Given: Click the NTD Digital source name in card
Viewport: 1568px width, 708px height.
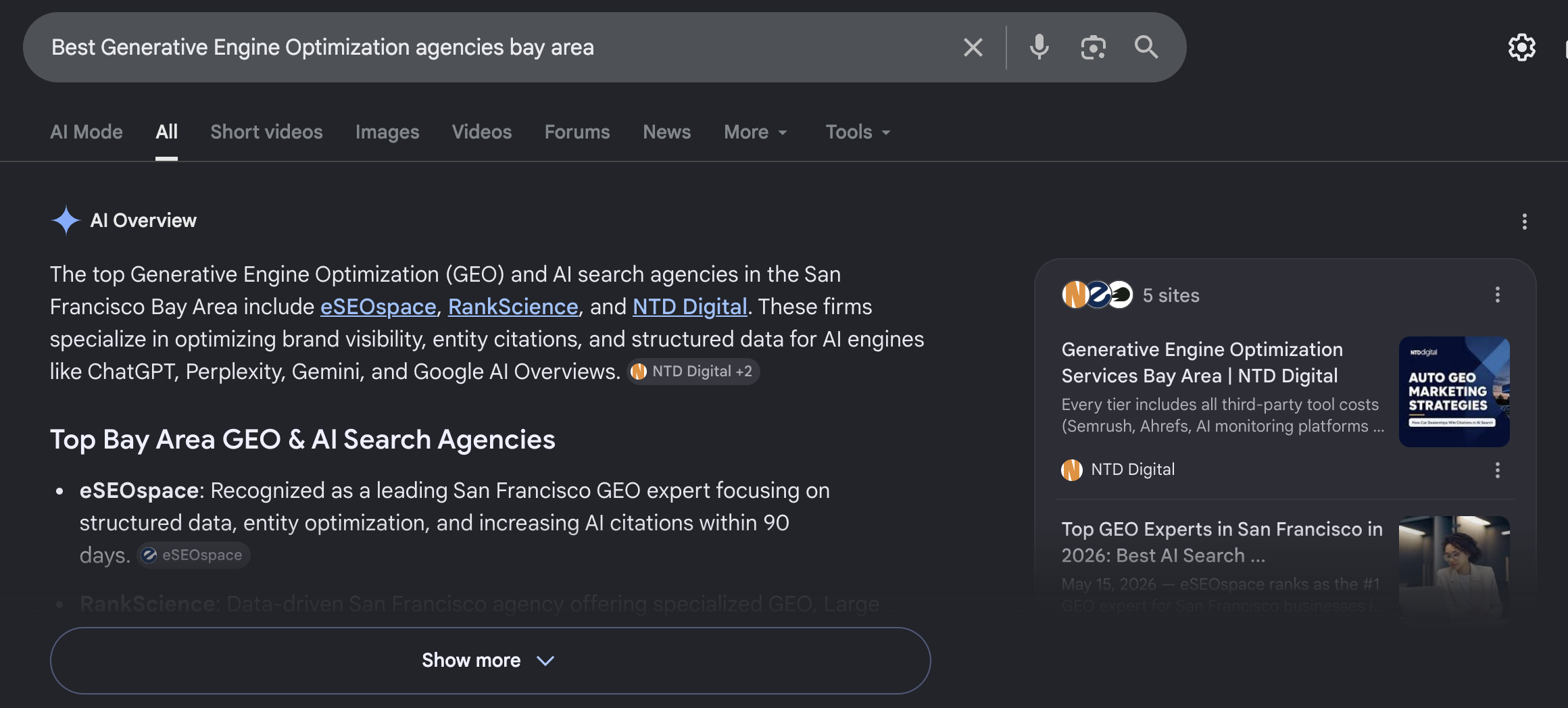Looking at the screenshot, I should pyautogui.click(x=1133, y=470).
